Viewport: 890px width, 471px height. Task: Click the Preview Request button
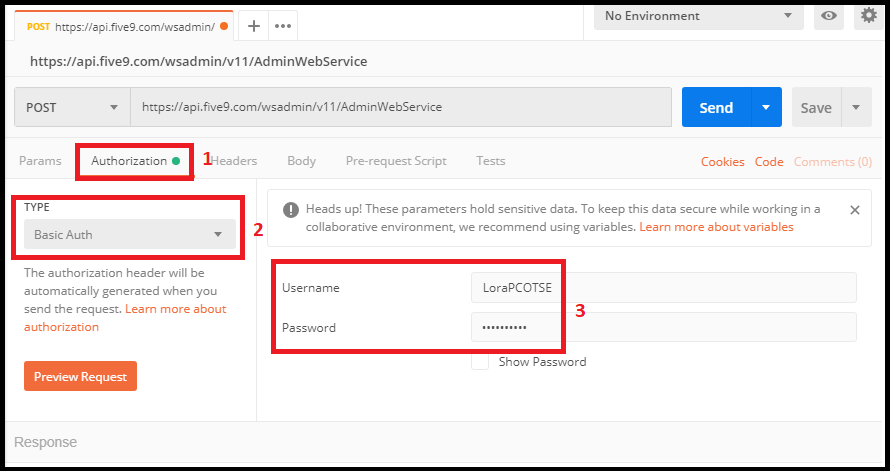tap(81, 376)
